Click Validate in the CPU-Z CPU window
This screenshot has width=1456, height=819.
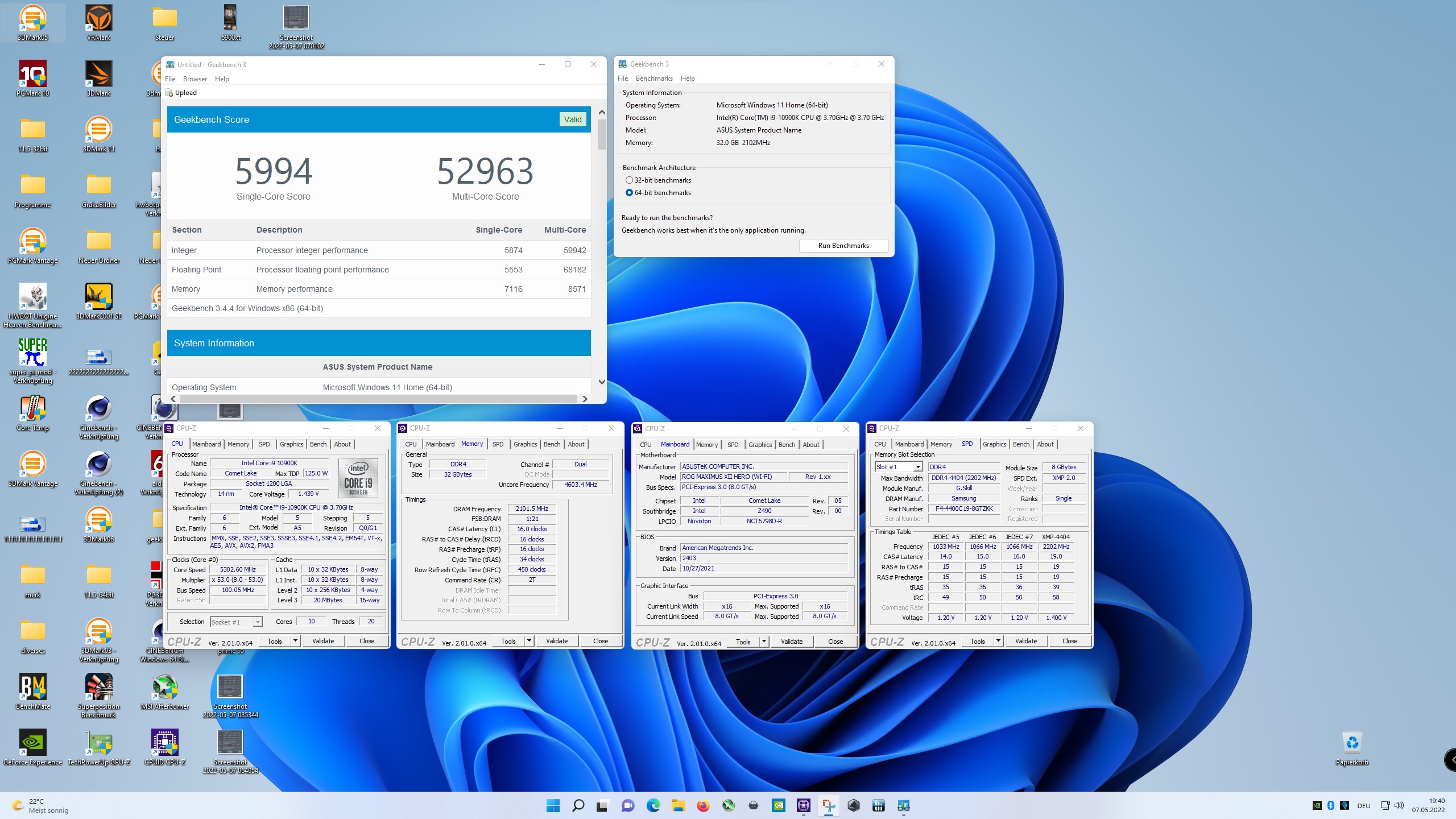[323, 641]
